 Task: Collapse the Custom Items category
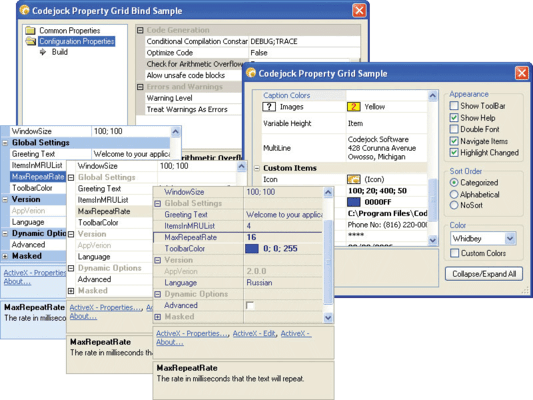[x=257, y=168]
